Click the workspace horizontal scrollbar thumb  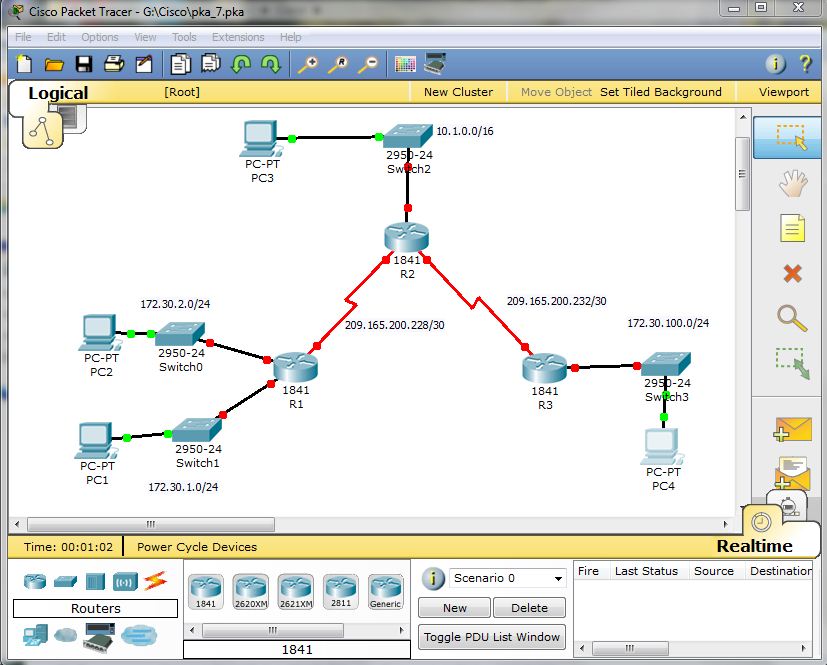151,524
